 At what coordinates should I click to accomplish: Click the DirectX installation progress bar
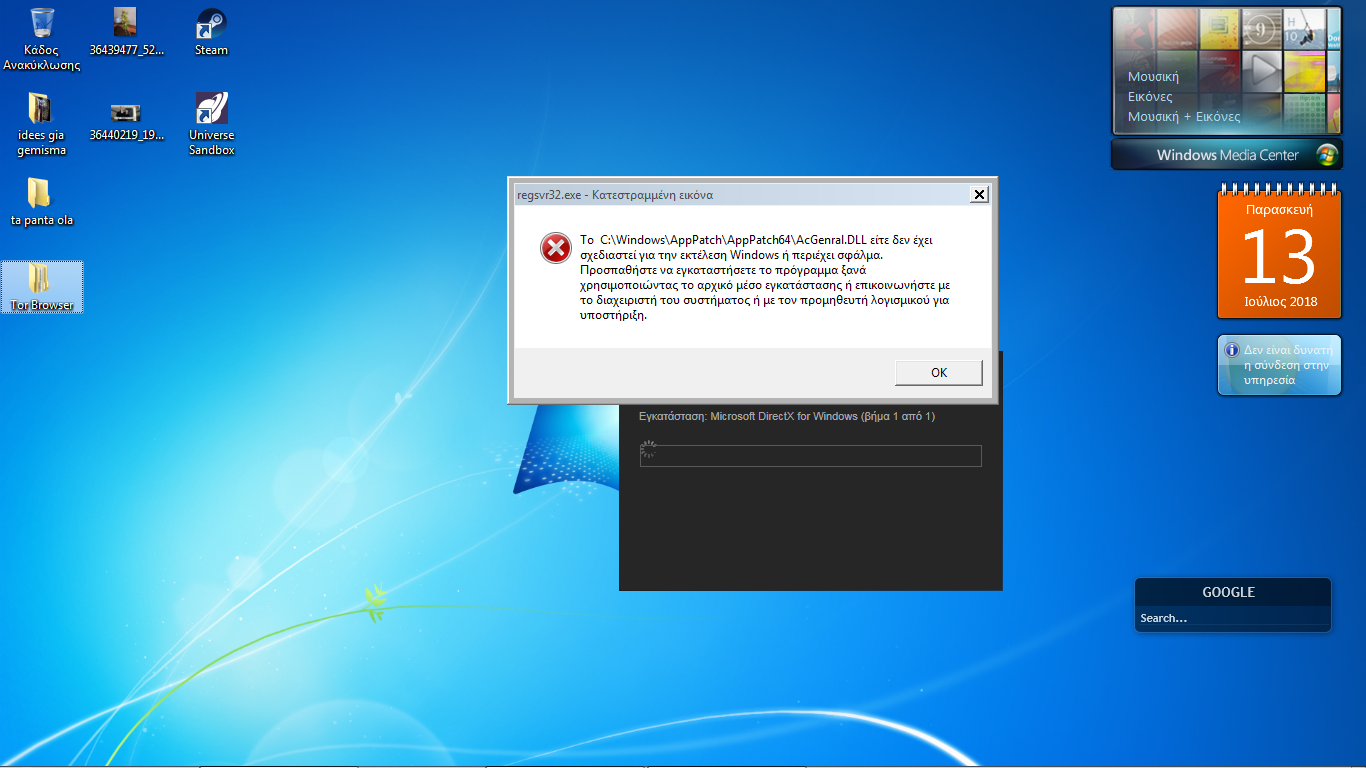point(811,456)
